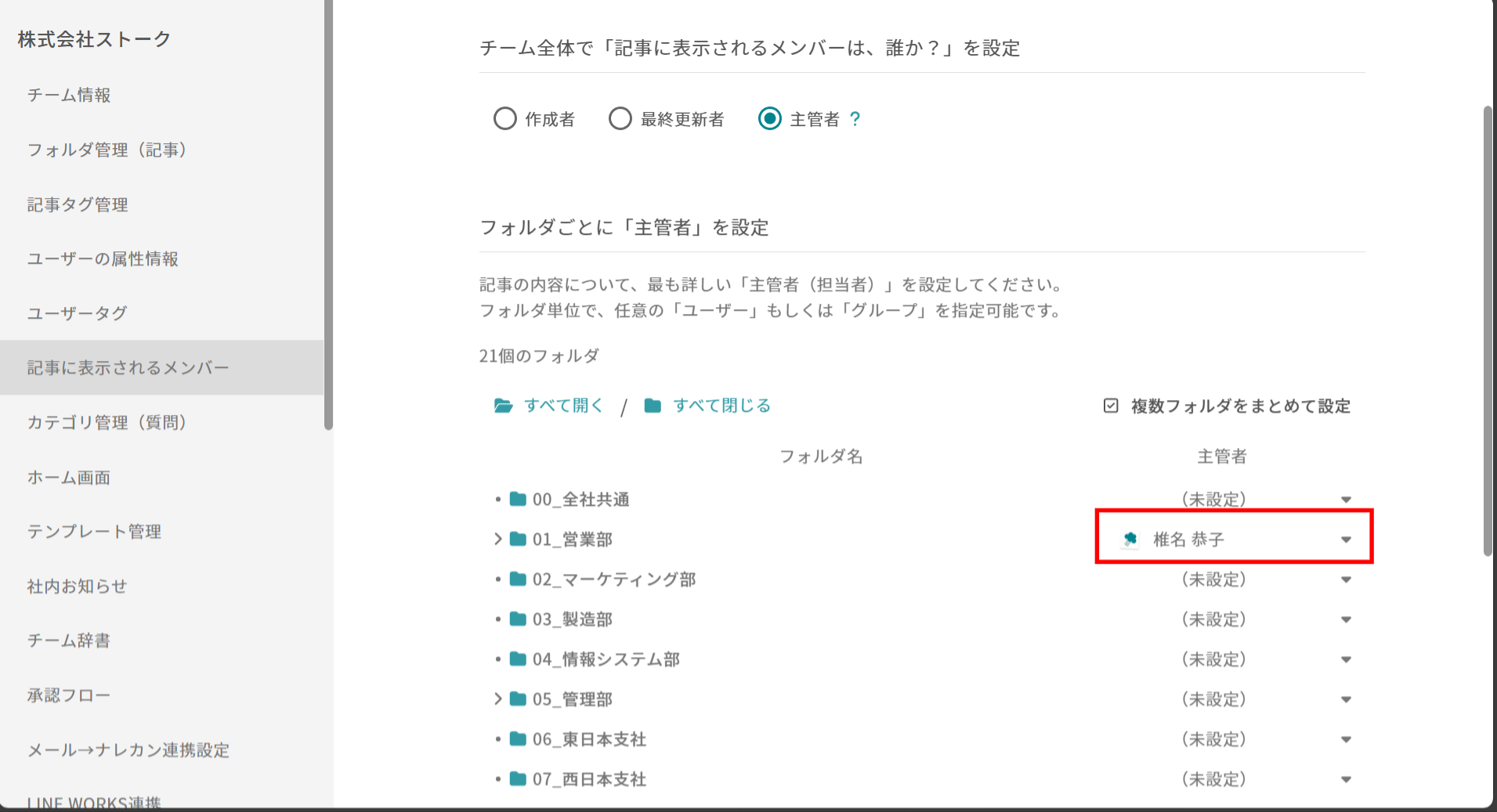Expand the 01_営業部 folder tree

(497, 539)
